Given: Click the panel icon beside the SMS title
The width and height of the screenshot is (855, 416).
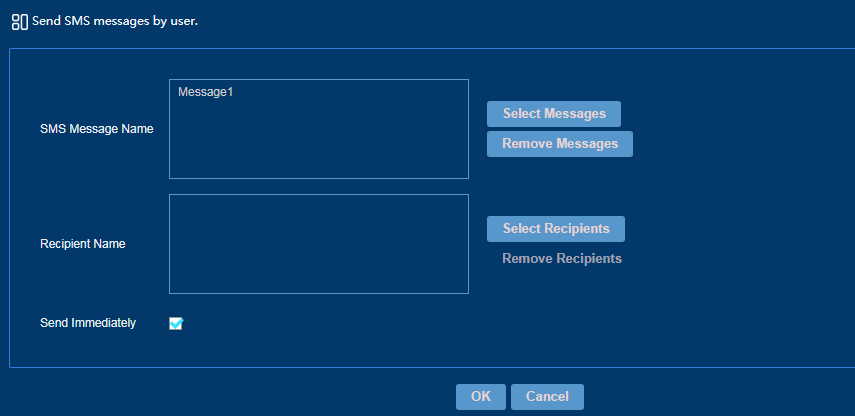Looking at the screenshot, I should coord(20,22).
